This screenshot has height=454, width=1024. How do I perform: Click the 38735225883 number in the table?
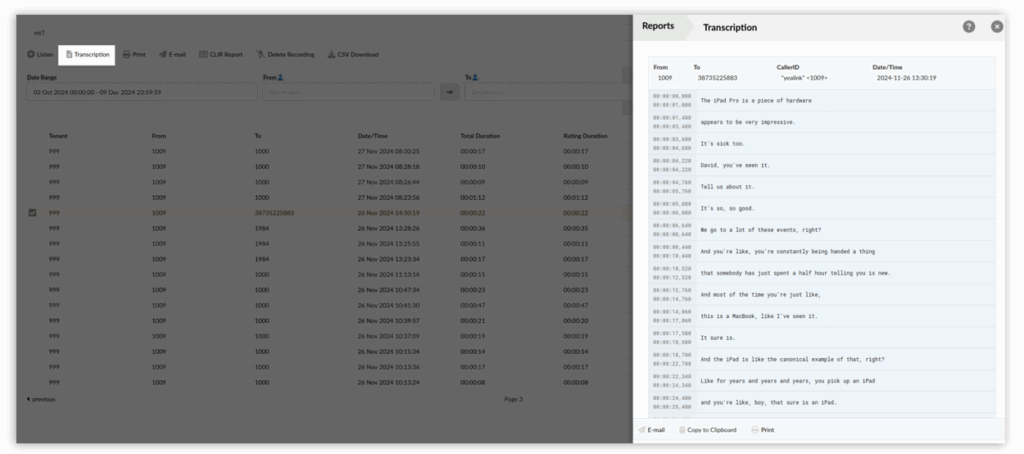274,213
